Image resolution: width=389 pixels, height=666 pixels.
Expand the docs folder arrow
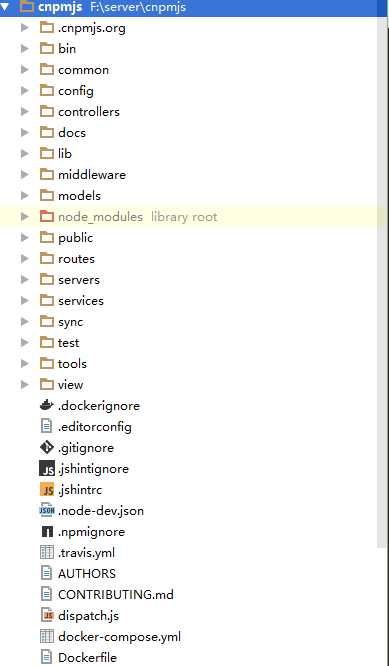tap(25, 133)
